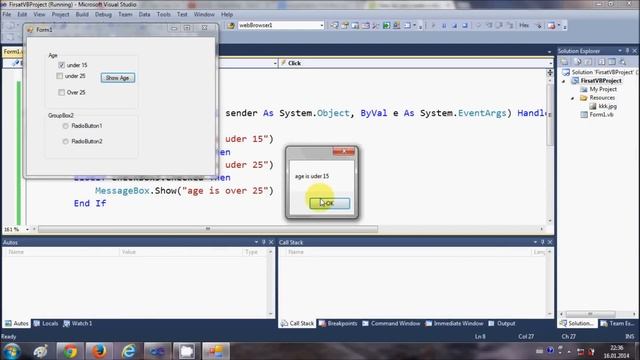640x360 pixels.
Task: Pin the Solution Explorer panel
Action: tap(627, 51)
